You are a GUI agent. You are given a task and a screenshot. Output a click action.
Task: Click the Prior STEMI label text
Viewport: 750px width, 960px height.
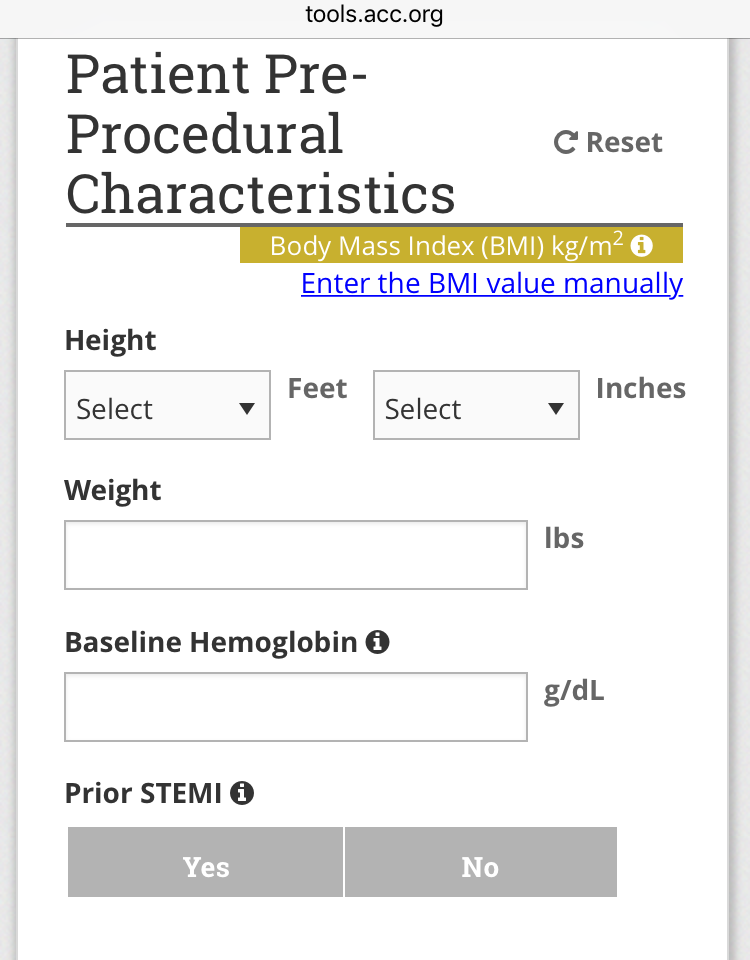pyautogui.click(x=143, y=794)
